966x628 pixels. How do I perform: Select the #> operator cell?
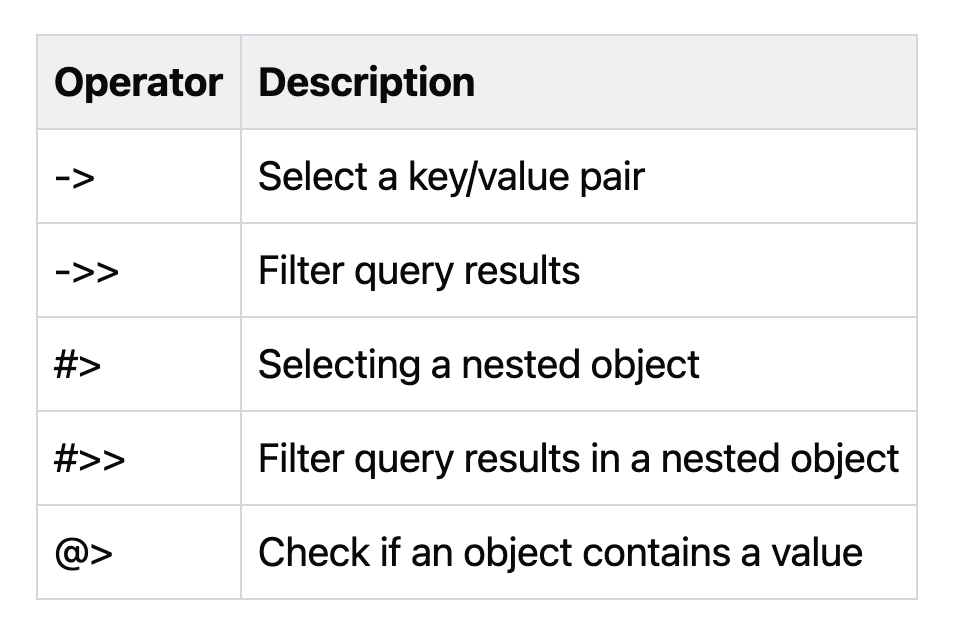[x=78, y=365]
